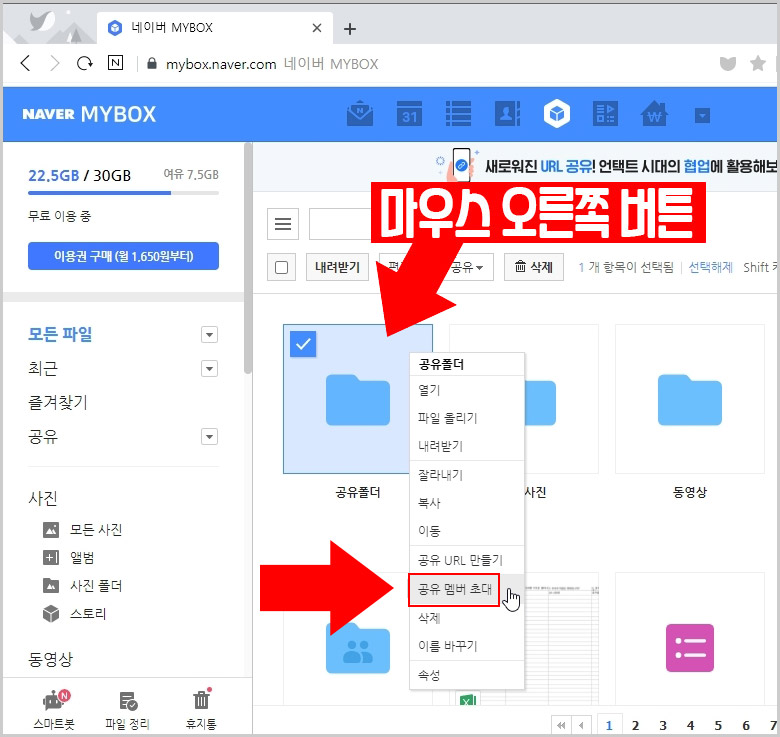The height and width of the screenshot is (737, 780).
Task: Click 내려받기 toolbar button
Action: point(337,267)
